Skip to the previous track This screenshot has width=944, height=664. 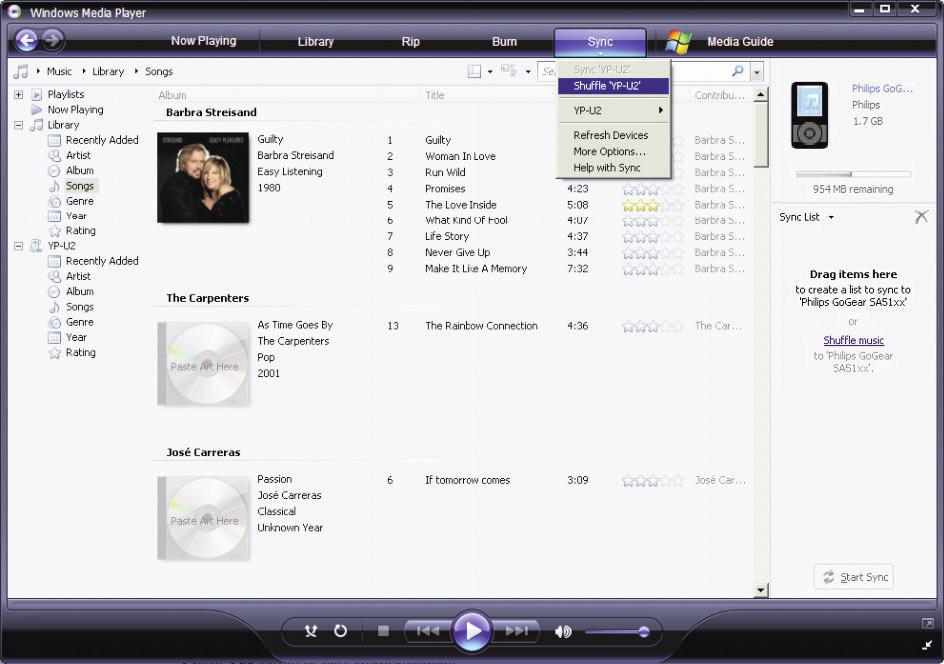pos(428,631)
